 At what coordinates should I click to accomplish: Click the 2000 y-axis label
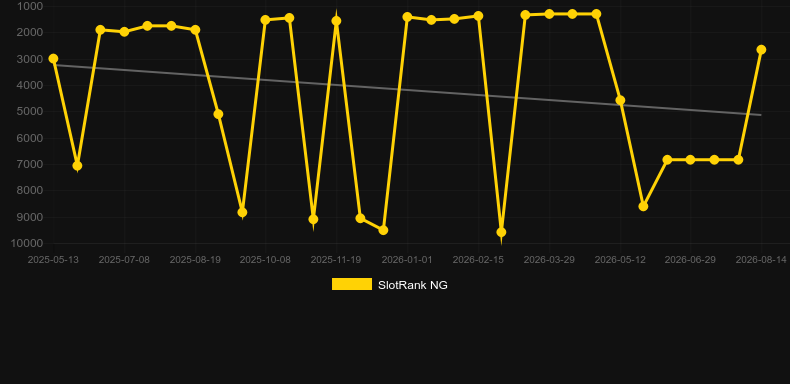tap(30, 32)
